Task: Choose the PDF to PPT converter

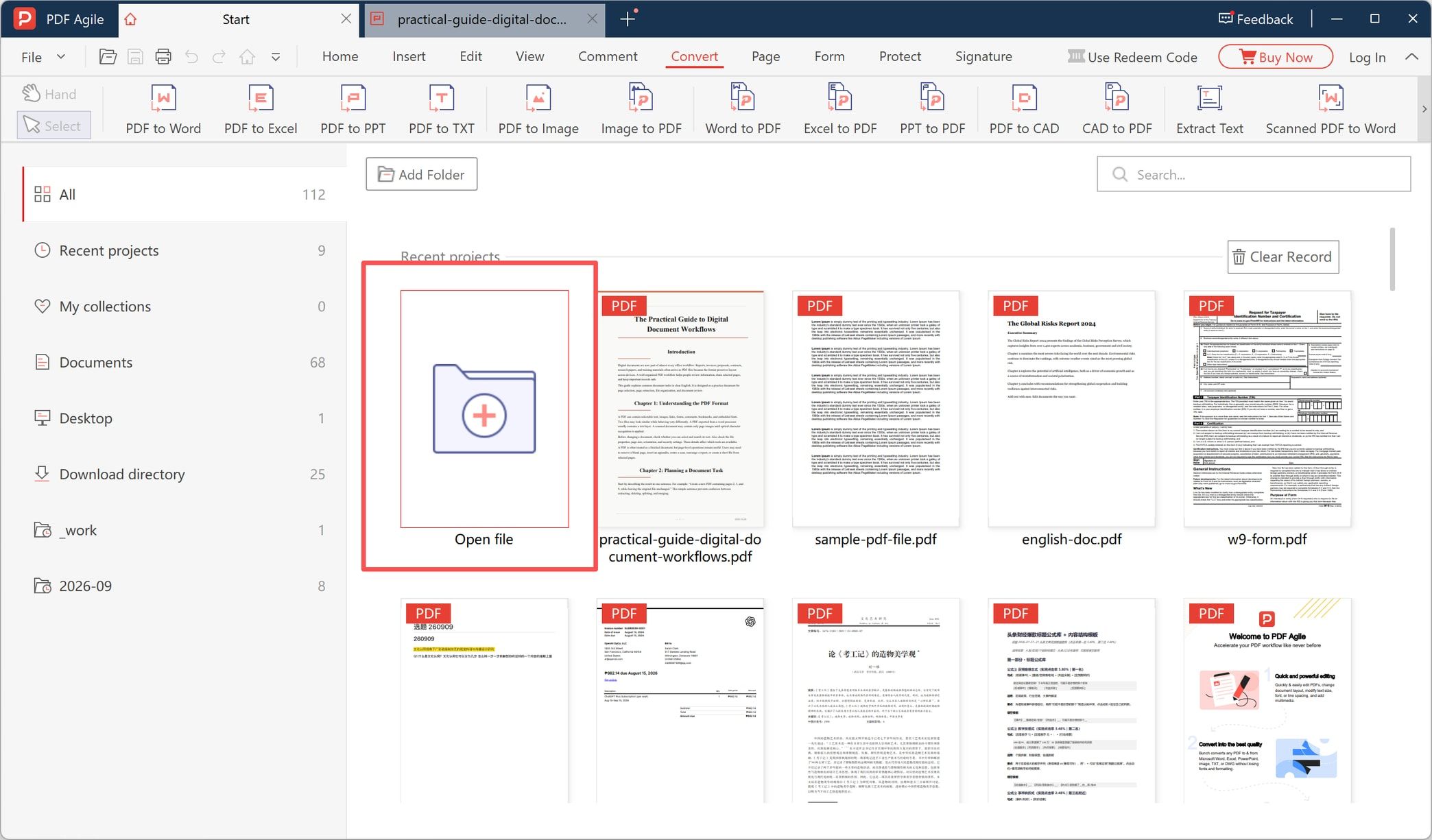Action: (353, 110)
